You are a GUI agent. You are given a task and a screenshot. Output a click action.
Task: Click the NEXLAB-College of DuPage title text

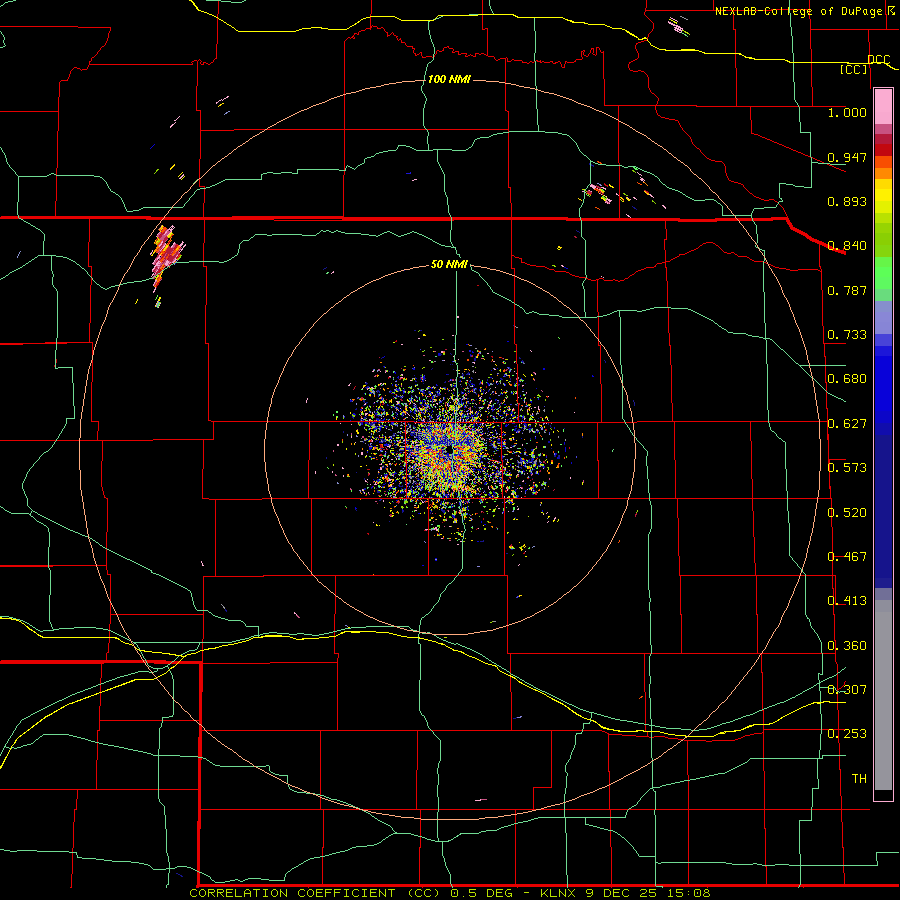[798, 11]
